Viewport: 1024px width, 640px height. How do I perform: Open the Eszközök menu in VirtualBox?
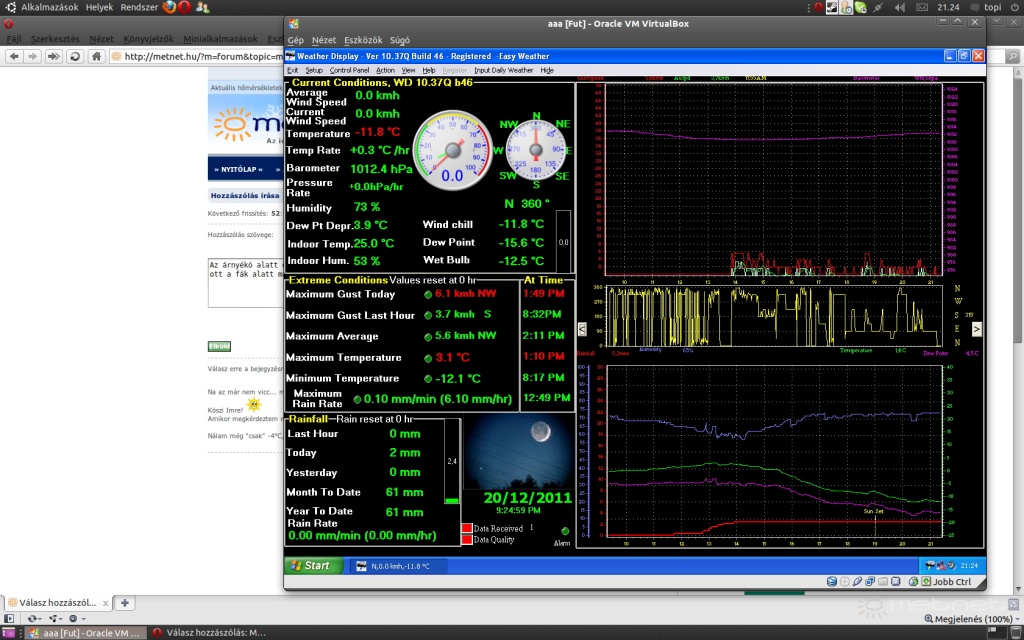(x=362, y=41)
